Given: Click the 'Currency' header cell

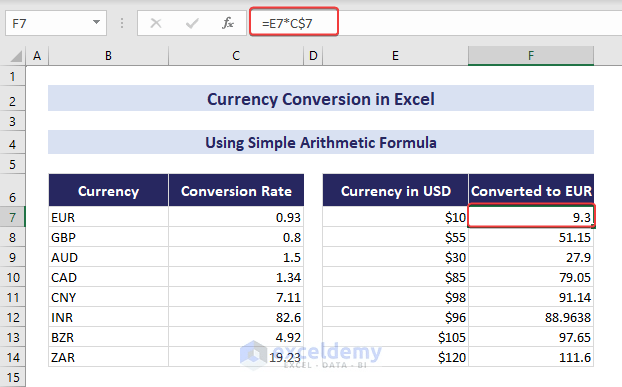Looking at the screenshot, I should point(108,190).
